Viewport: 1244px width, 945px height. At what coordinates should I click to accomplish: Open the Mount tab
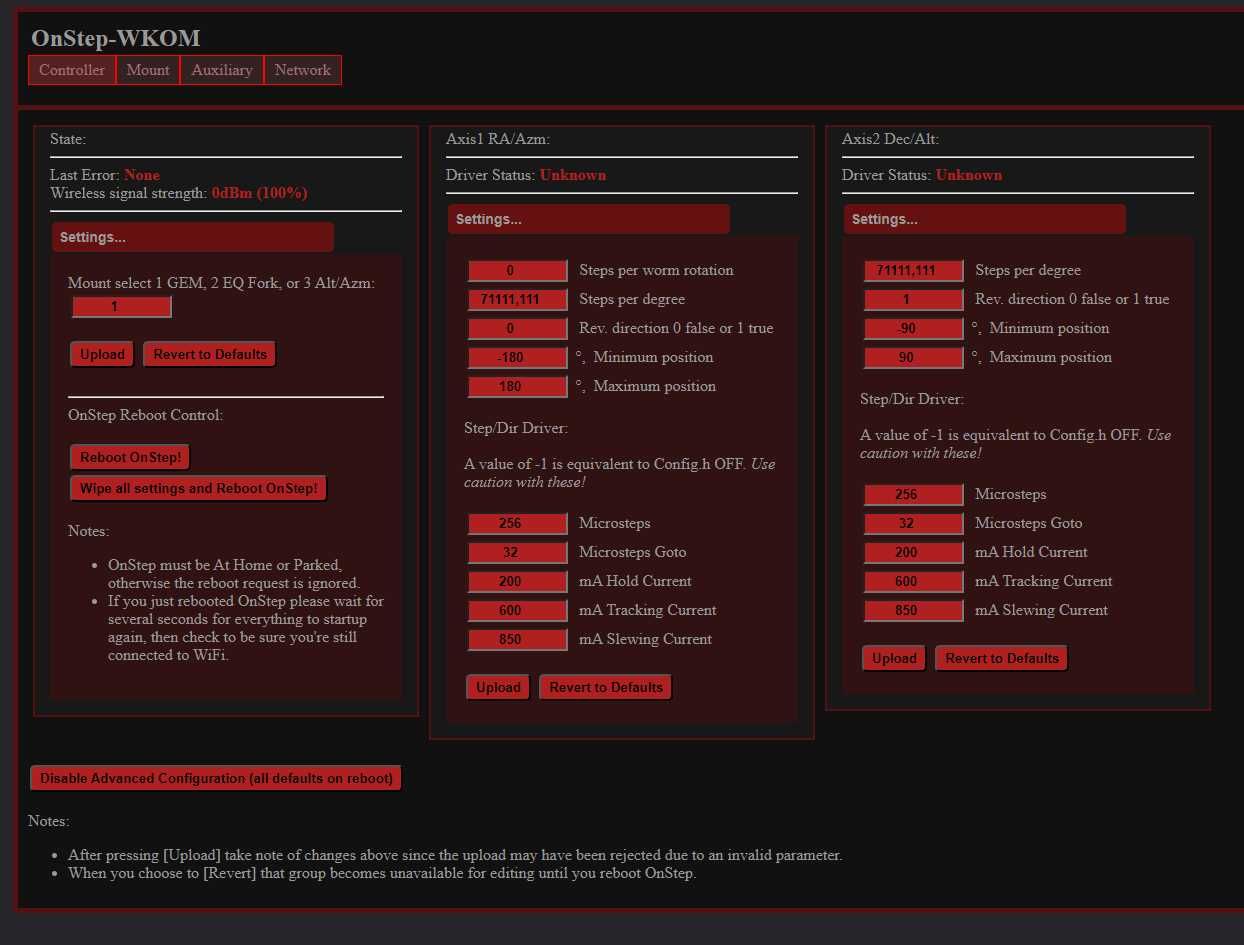point(148,70)
